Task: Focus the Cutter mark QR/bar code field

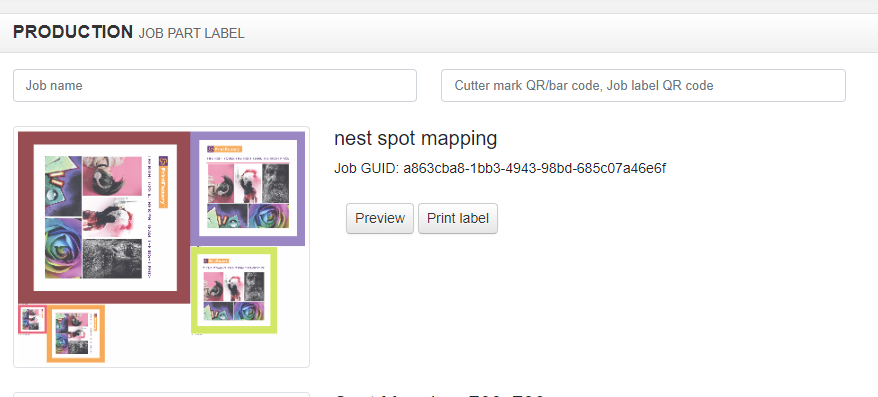Action: [643, 86]
